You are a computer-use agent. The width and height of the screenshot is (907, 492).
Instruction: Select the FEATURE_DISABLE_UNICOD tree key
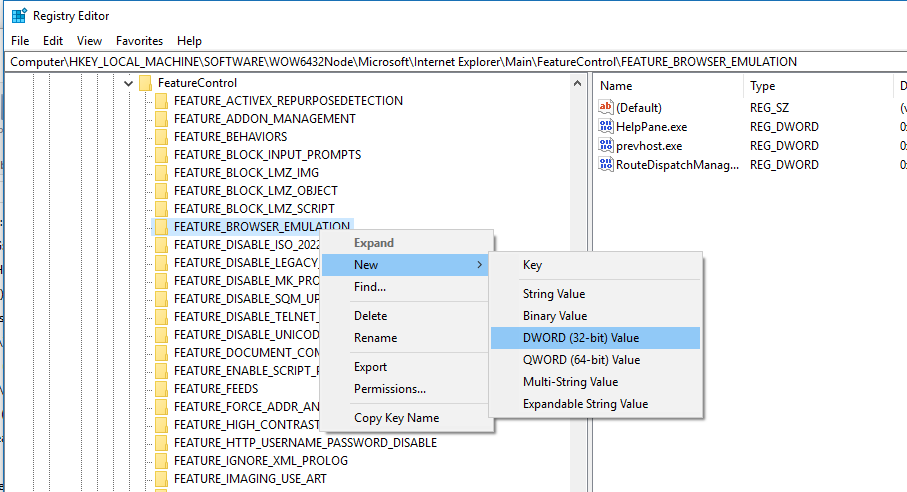click(246, 335)
